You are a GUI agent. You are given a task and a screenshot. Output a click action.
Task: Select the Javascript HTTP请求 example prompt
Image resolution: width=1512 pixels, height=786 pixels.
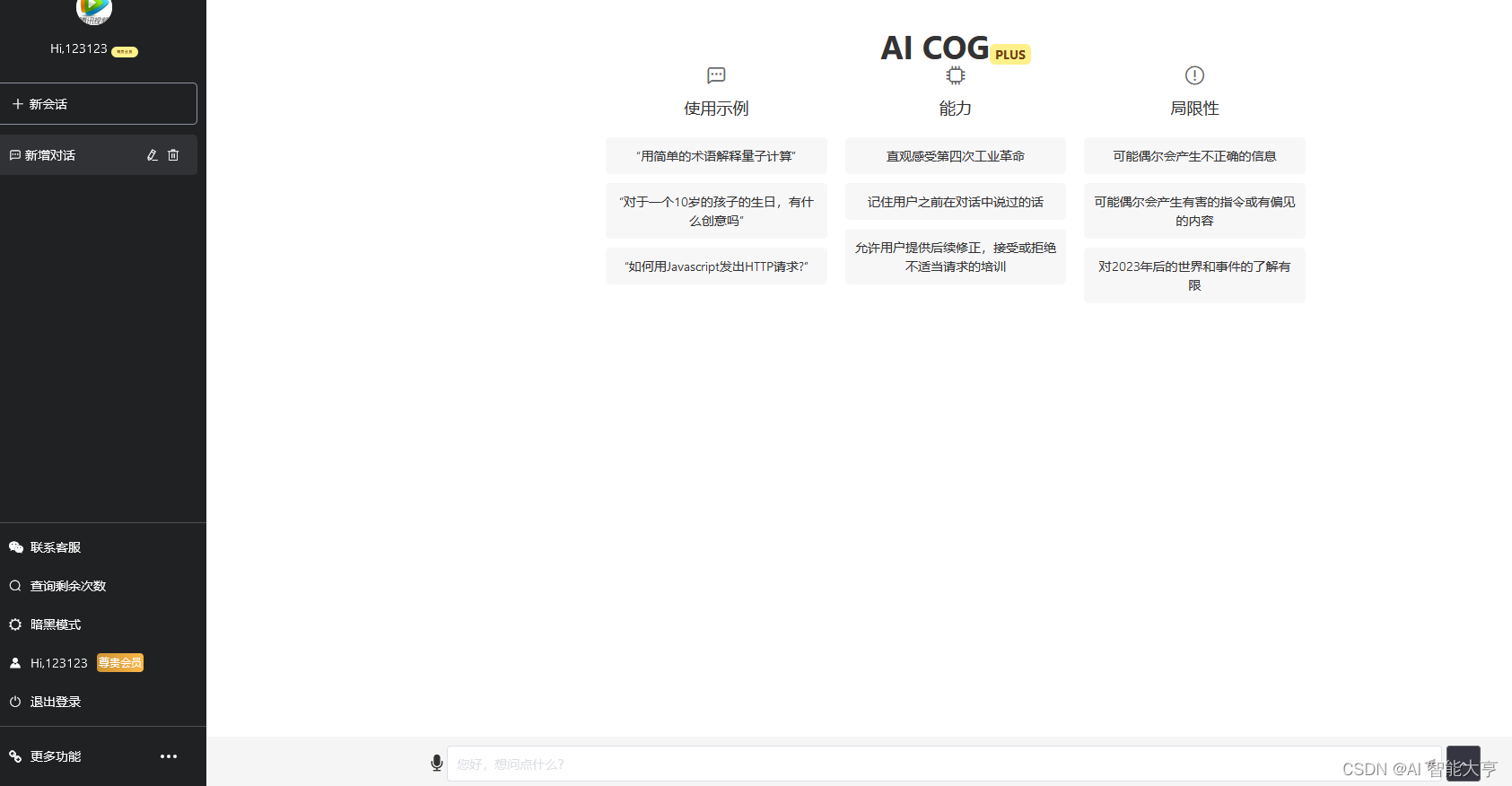[716, 266]
